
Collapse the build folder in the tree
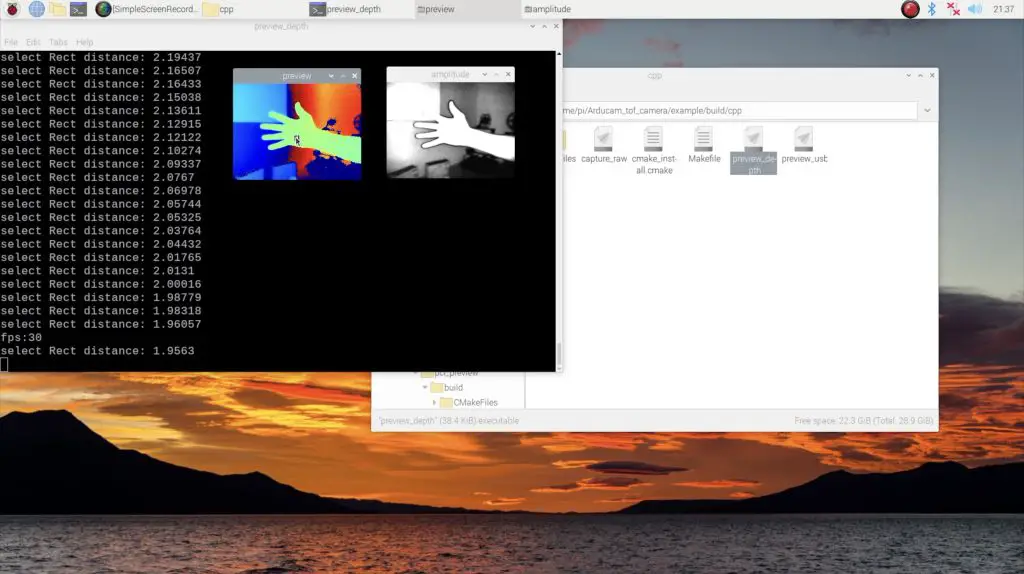pos(425,387)
